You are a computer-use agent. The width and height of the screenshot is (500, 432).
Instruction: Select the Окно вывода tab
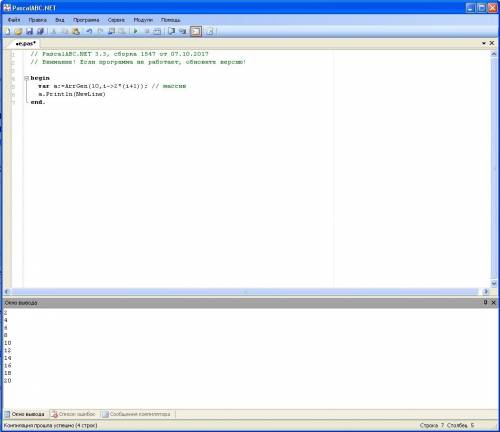(x=25, y=414)
